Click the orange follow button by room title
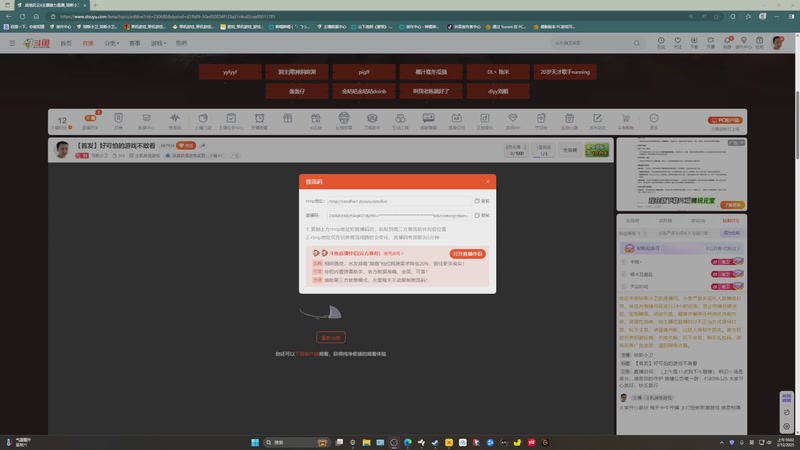Image resolution: width=800 pixels, height=450 pixels. click(186, 145)
